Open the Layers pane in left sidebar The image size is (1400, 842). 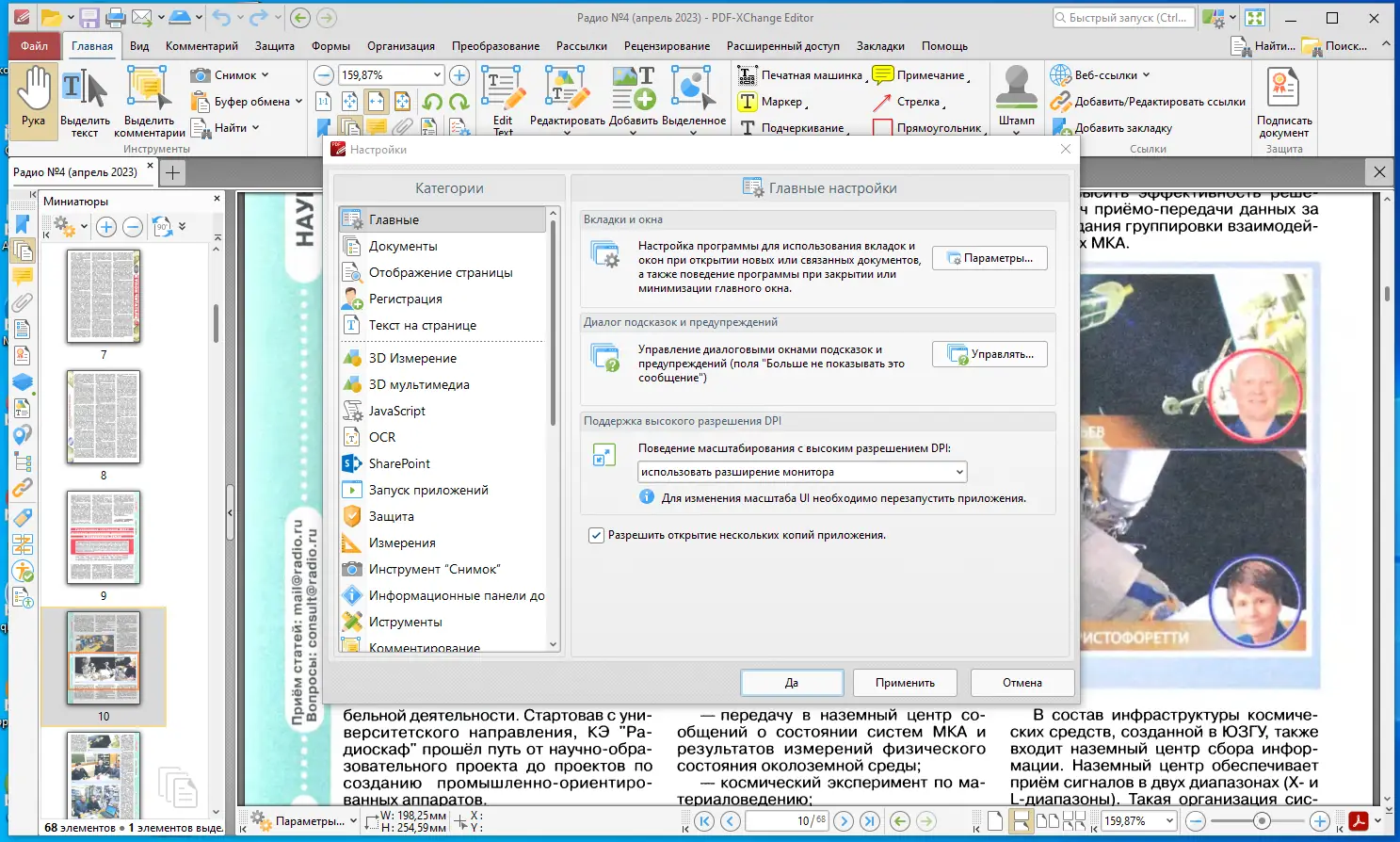click(23, 382)
